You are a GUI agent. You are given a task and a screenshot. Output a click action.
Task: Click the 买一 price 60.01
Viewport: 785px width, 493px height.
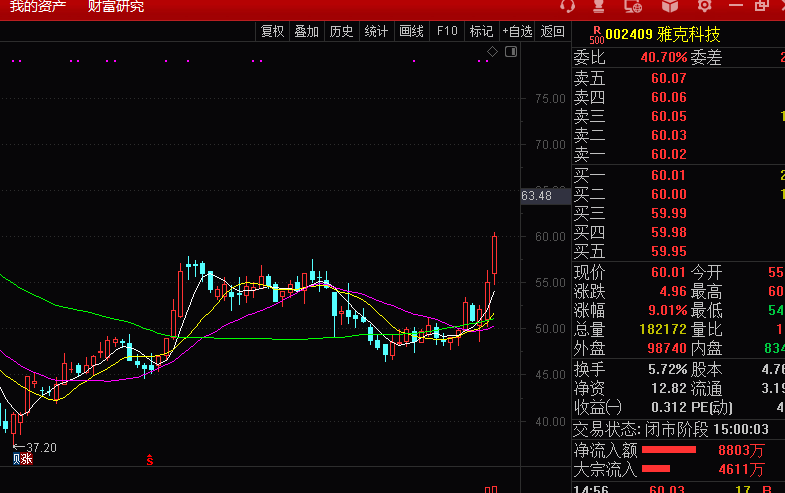[669, 175]
